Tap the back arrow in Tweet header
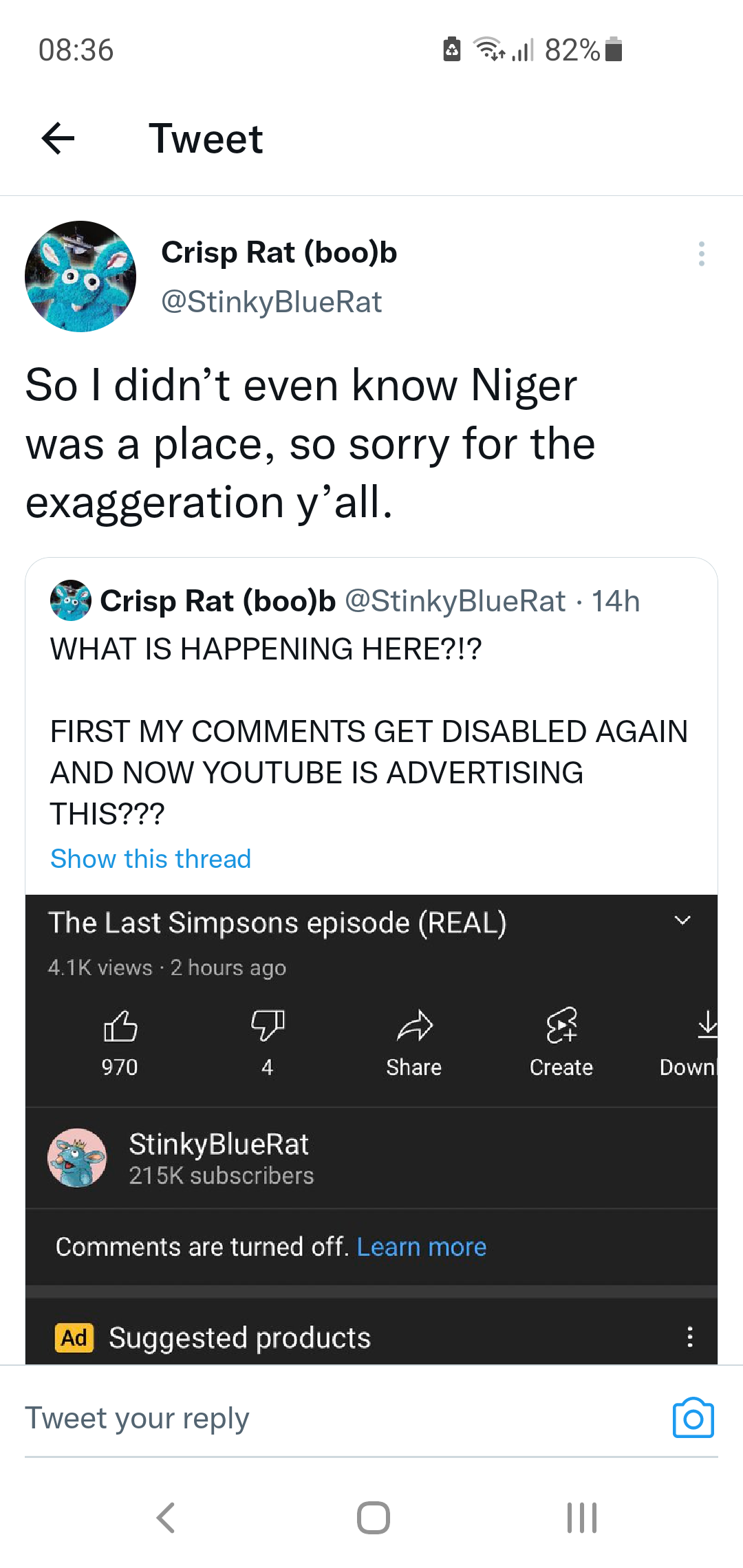 (x=58, y=139)
